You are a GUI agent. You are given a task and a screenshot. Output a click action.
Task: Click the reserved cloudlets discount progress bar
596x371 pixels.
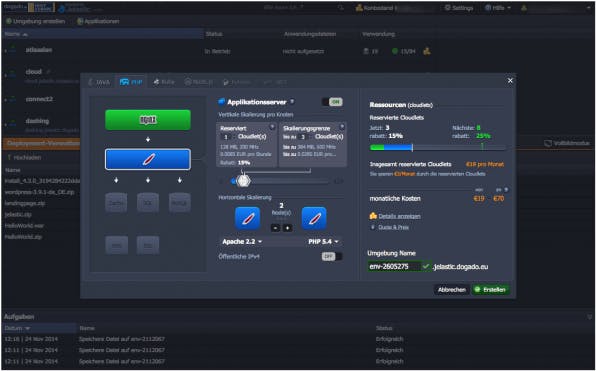(x=437, y=147)
